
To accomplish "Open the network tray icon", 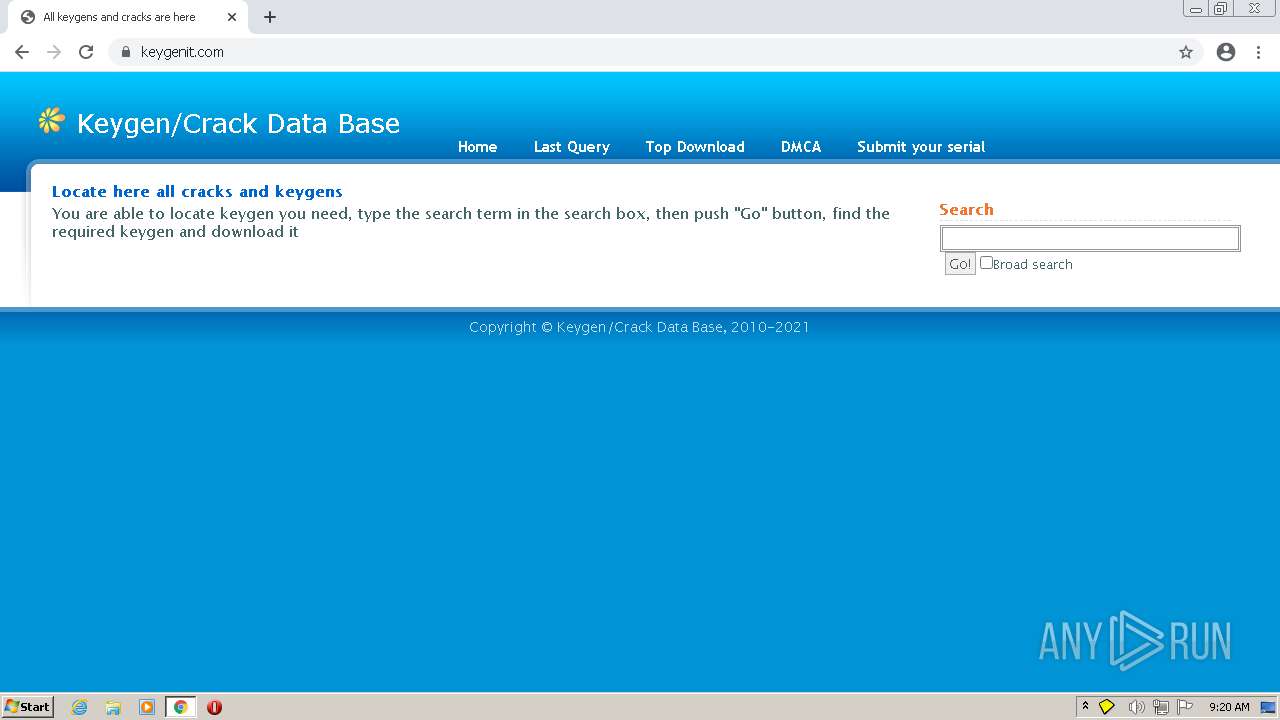I will click(1161, 707).
